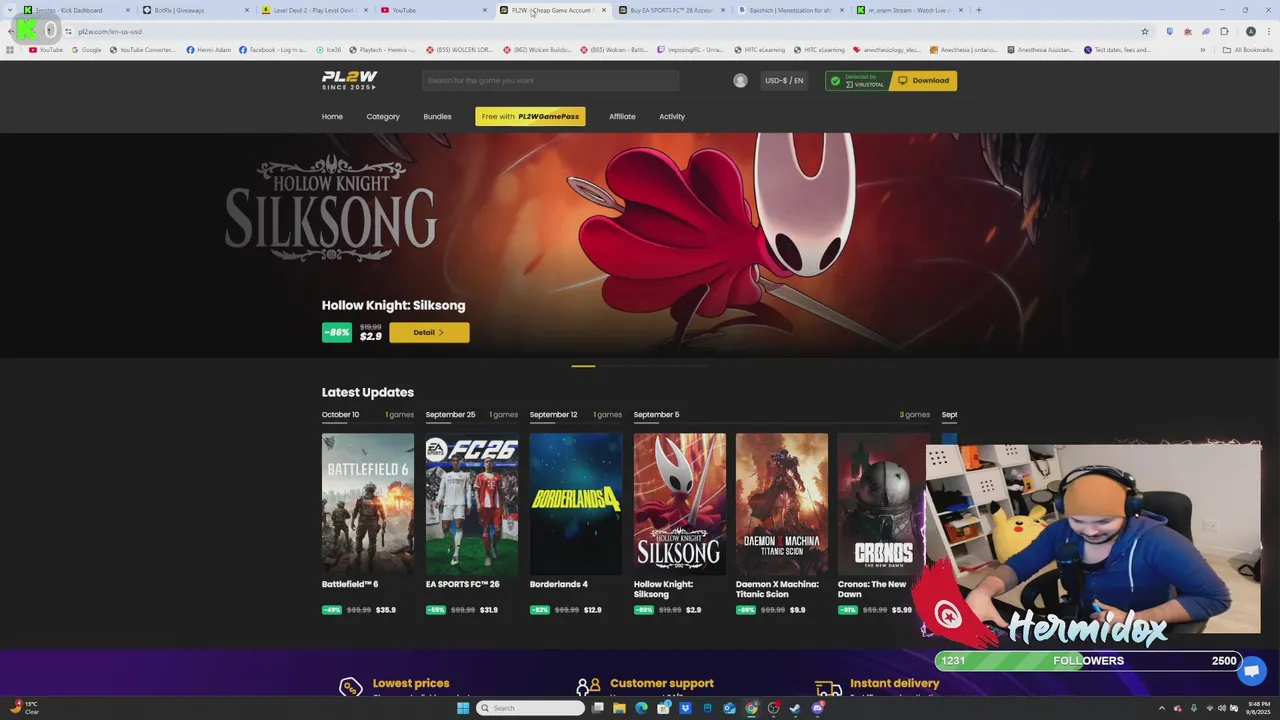Open a new browser tab
This screenshot has height=720, width=1280.
[x=978, y=10]
